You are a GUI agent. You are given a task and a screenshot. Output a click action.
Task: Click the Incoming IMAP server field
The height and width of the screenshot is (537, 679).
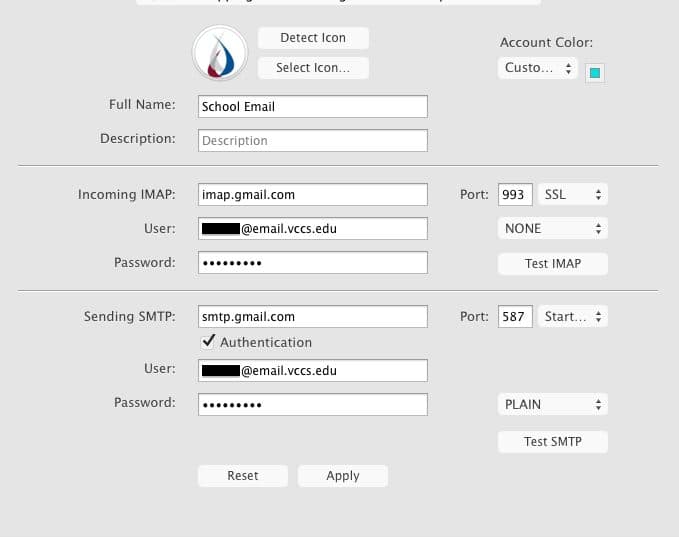point(313,194)
